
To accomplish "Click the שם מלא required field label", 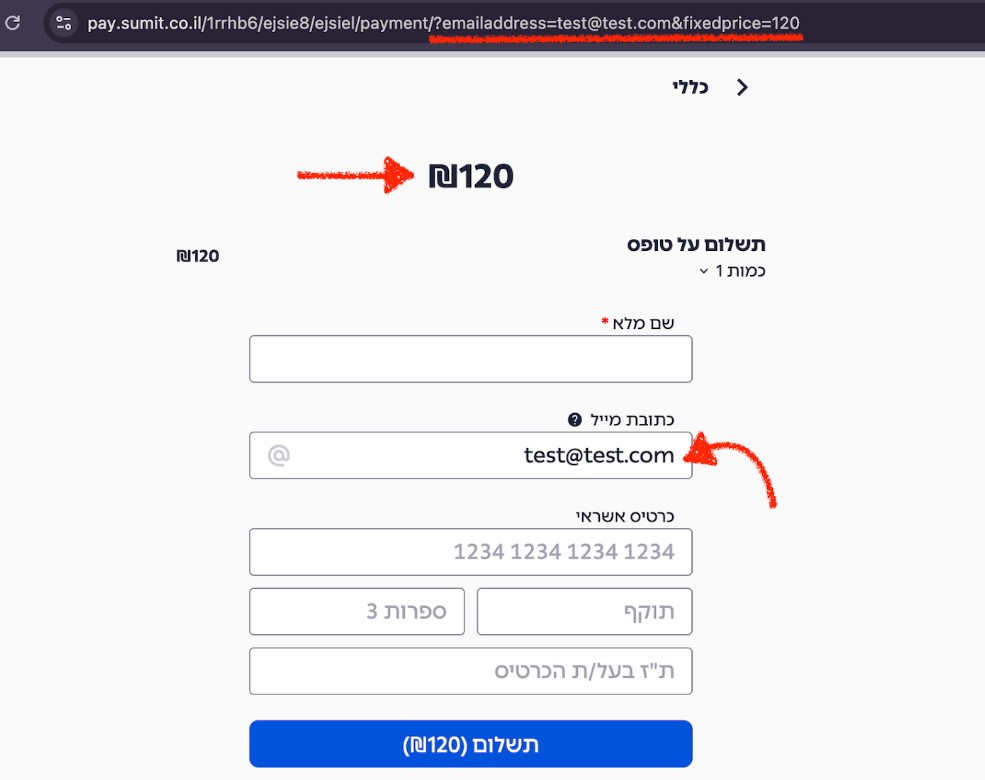I will (638, 323).
